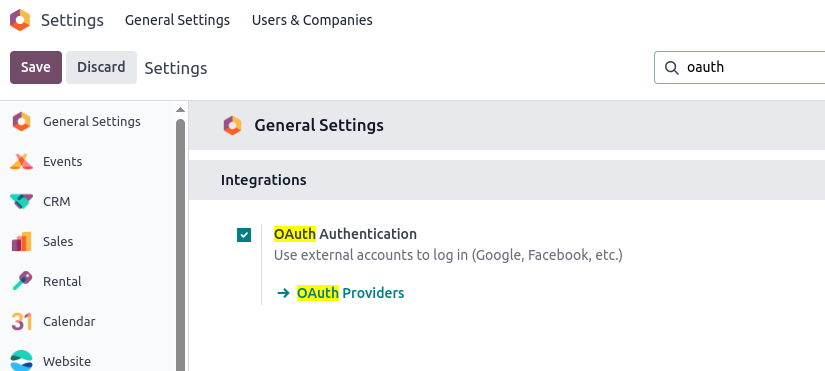Uncheck the OAuth Authentication checkbox
825x371 pixels.
coord(244,235)
